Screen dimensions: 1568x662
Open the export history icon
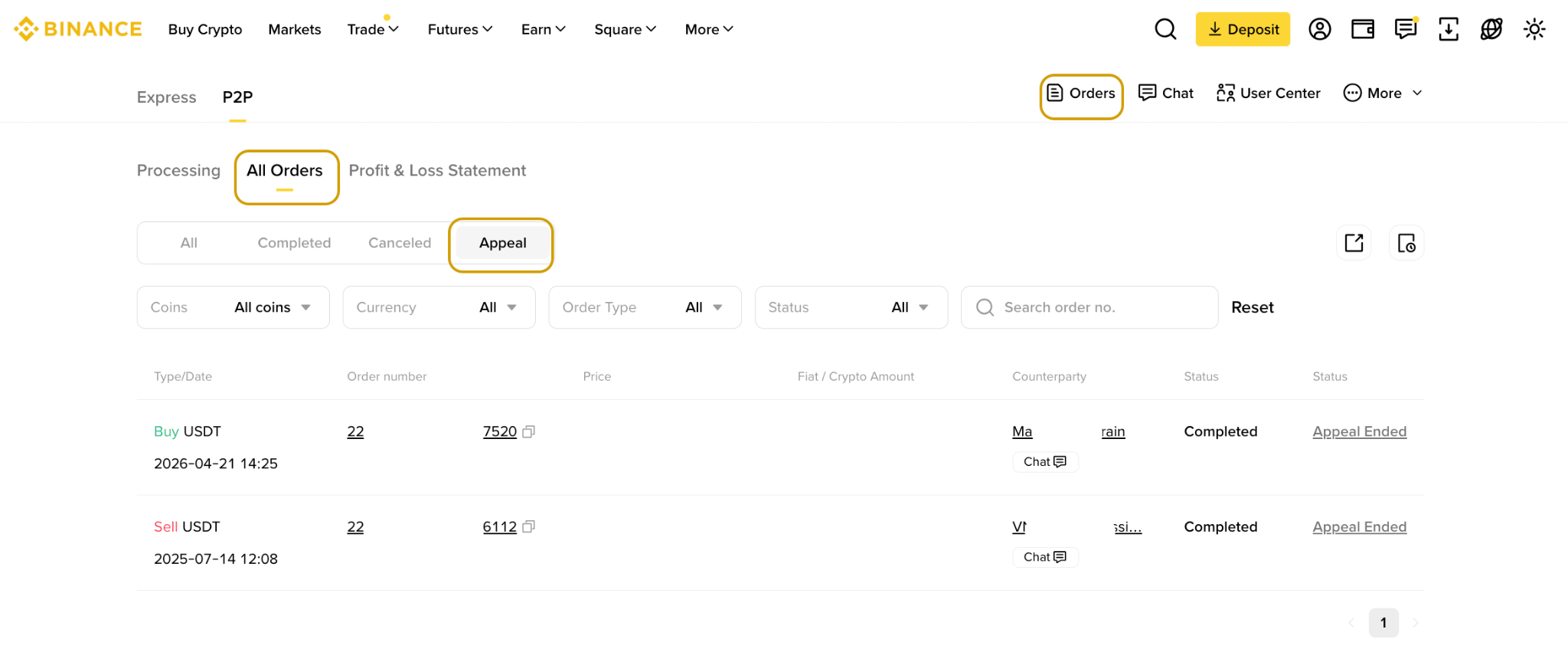pos(1406,243)
